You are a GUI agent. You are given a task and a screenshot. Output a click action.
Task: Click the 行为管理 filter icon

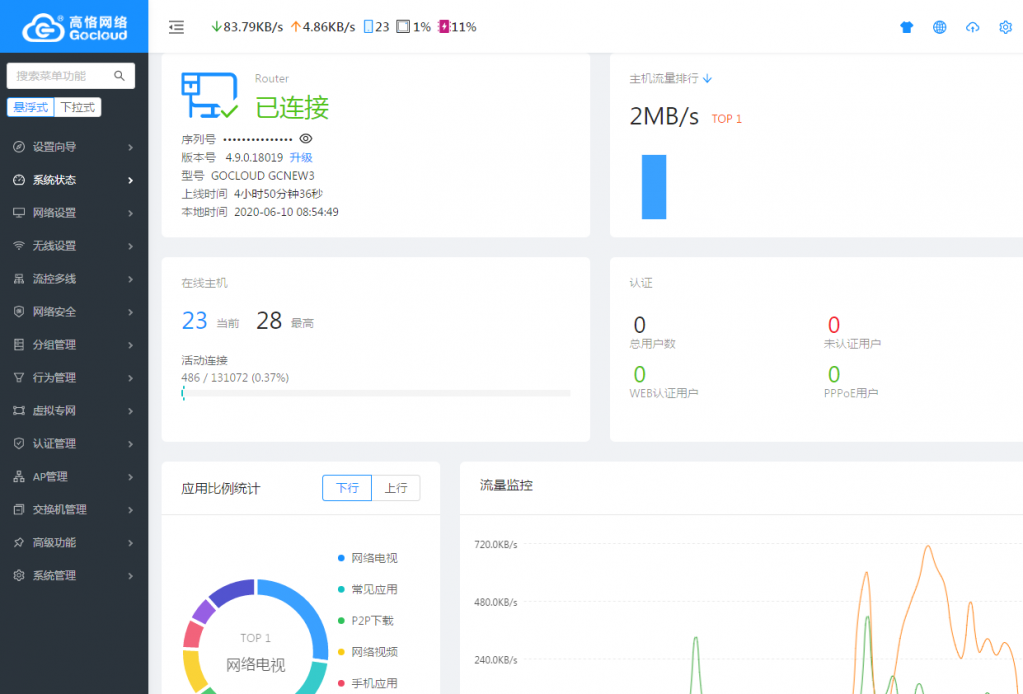click(19, 378)
